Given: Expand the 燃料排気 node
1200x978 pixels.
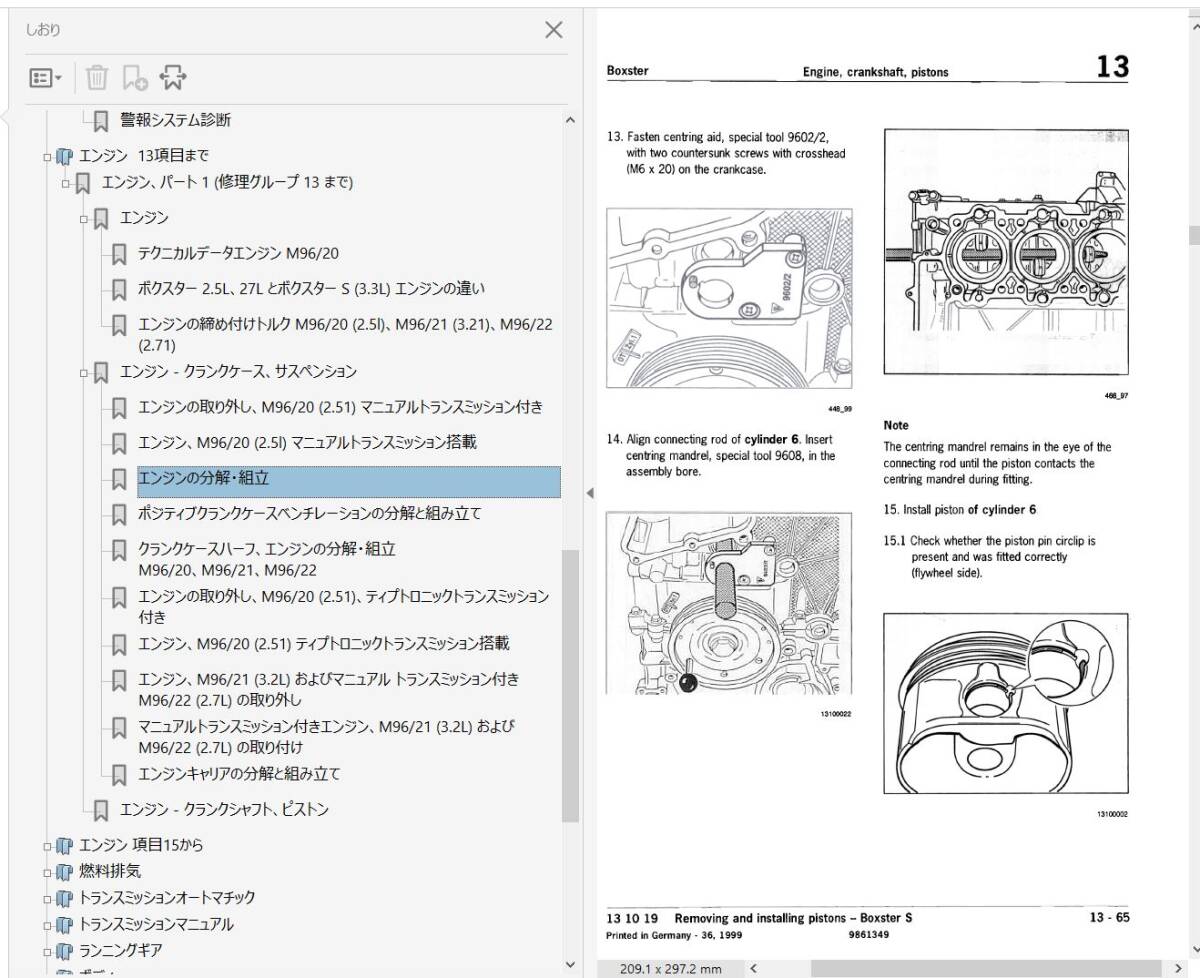Looking at the screenshot, I should pyautogui.click(x=47, y=872).
